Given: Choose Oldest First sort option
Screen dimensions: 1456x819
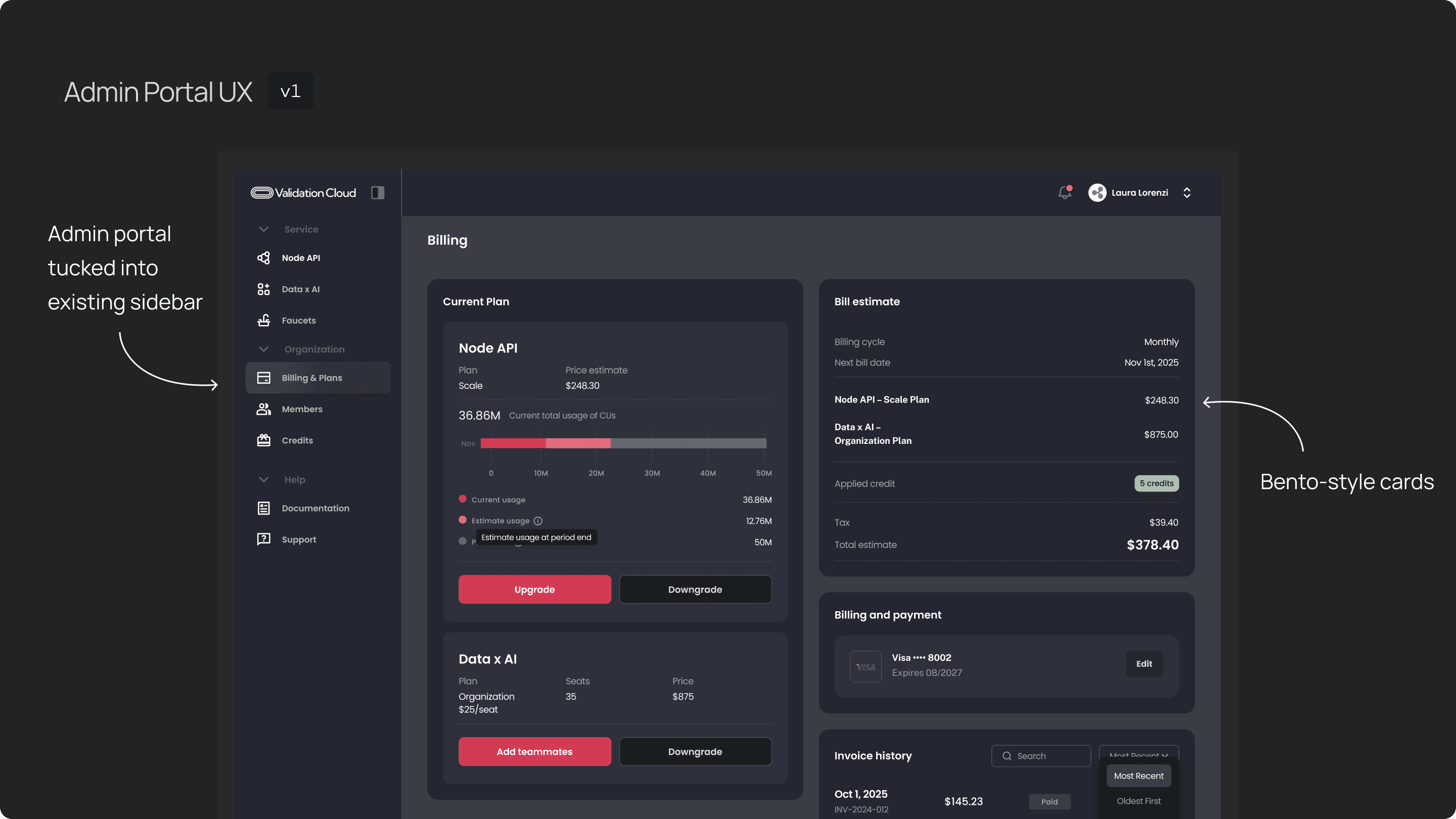Looking at the screenshot, I should point(1139,801).
